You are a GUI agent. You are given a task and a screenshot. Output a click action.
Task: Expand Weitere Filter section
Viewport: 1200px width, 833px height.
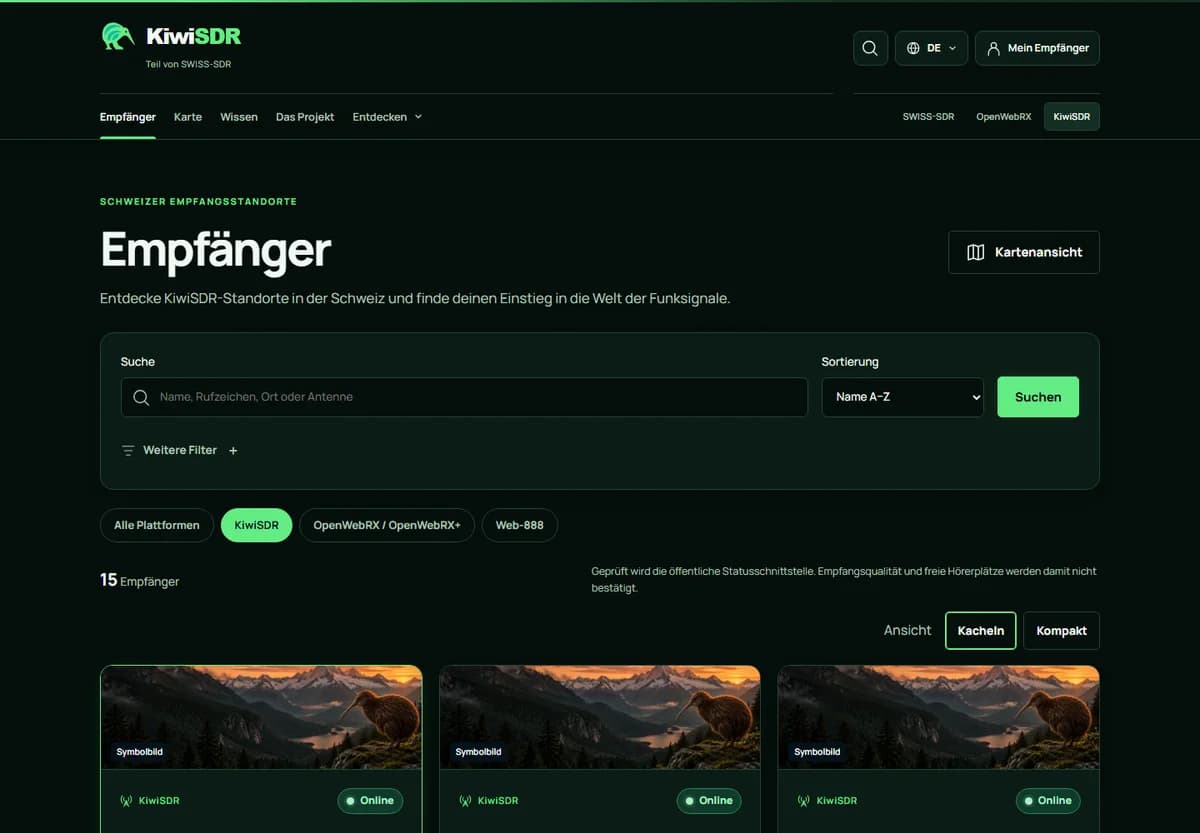click(179, 451)
